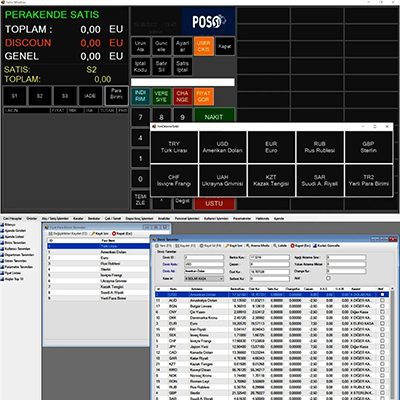The width and height of the screenshot is (400, 400).
Task: Toggle Aktif checkbox on USD row
Action: (x=382, y=294)
